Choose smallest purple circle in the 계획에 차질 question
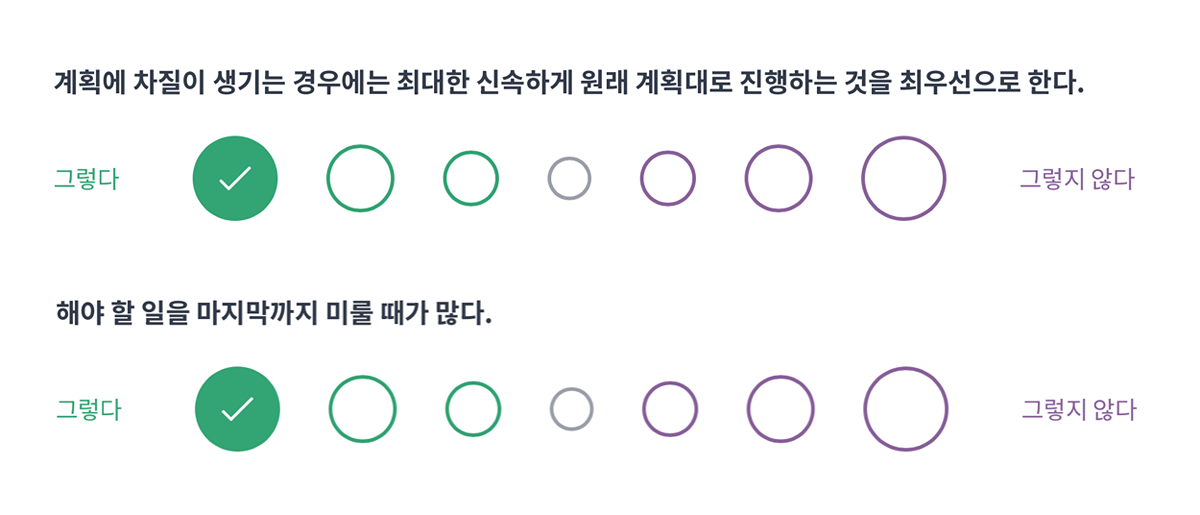Viewport: 1200px width, 515px height. click(x=667, y=178)
